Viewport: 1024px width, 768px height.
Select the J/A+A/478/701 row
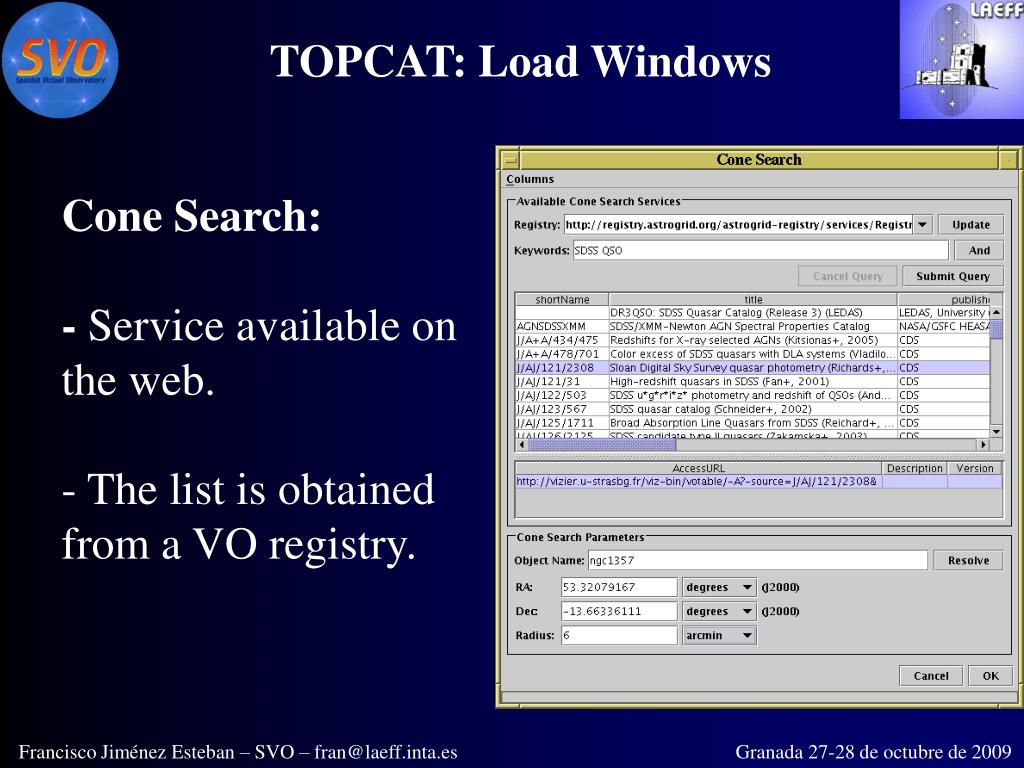[x=752, y=354]
